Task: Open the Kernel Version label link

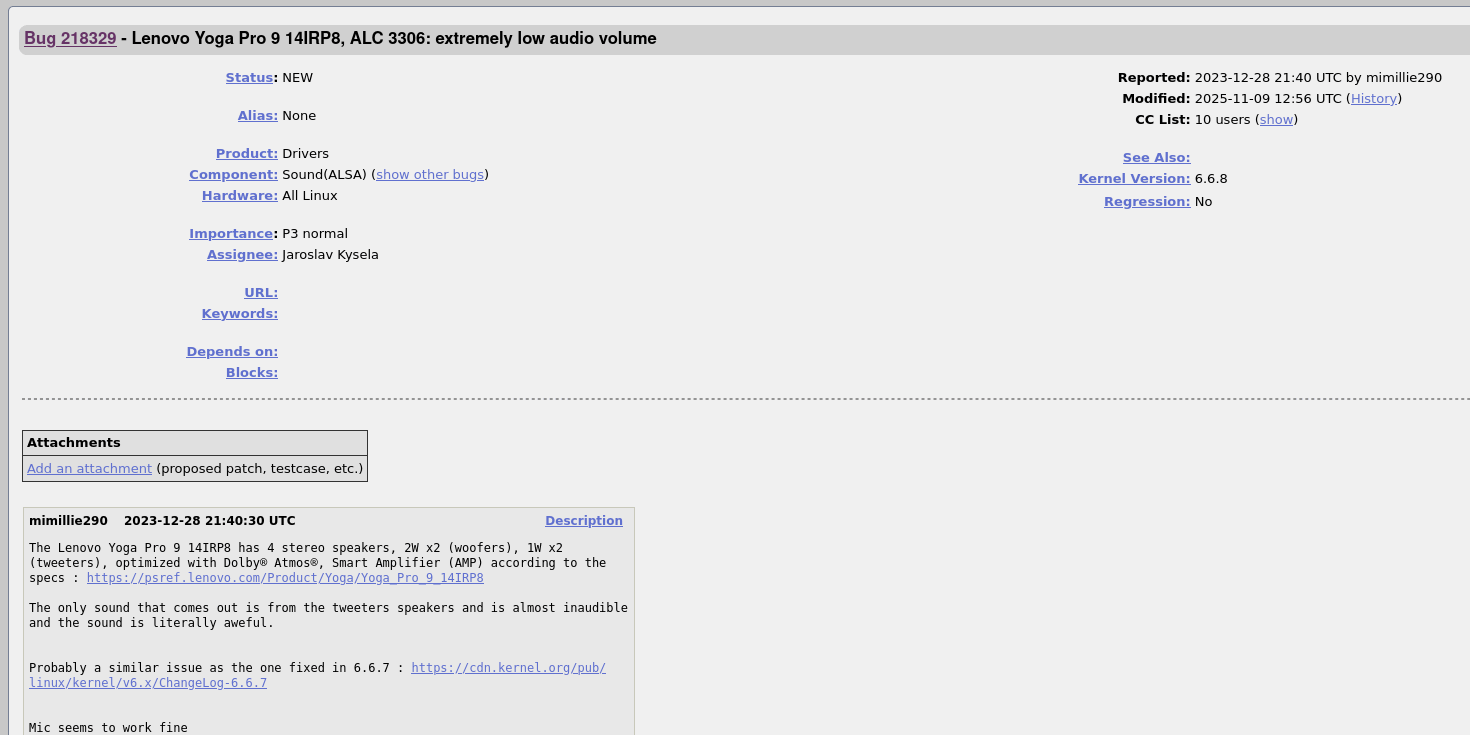Action: (x=1134, y=179)
